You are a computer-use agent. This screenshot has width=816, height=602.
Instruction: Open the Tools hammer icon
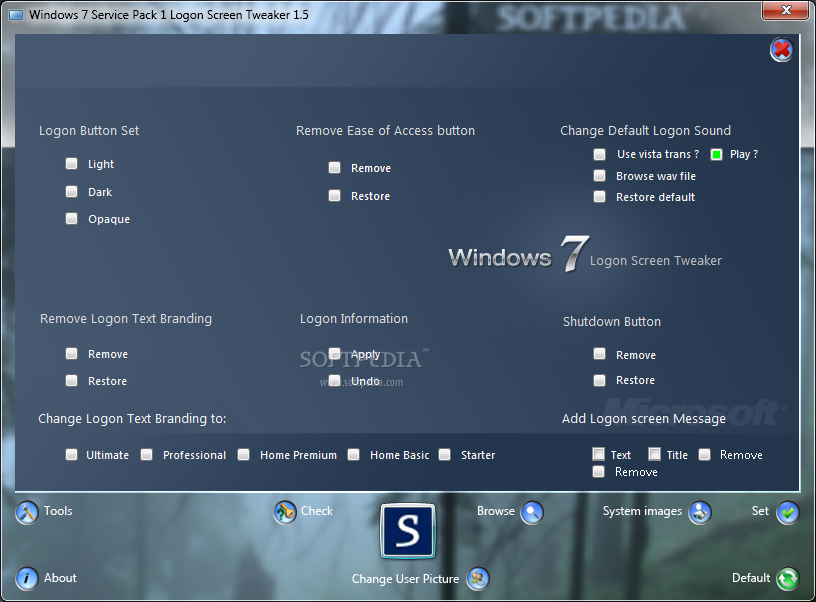click(x=27, y=513)
